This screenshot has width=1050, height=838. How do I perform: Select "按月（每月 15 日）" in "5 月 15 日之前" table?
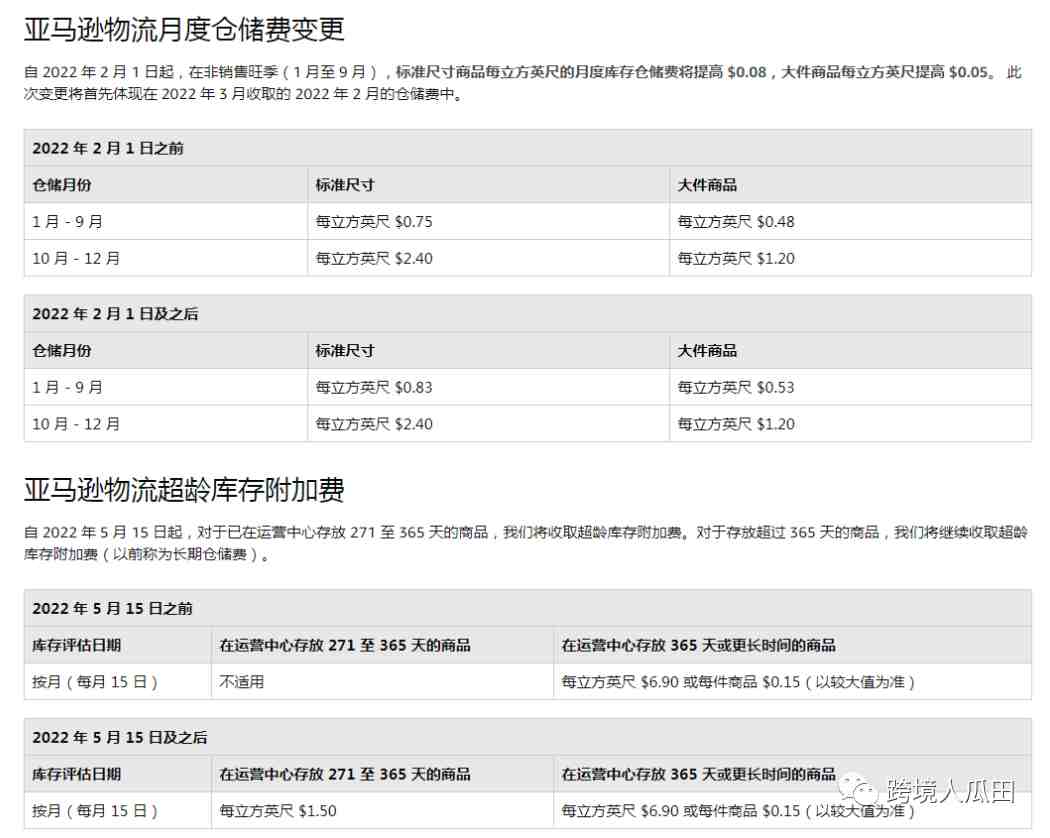point(95,682)
